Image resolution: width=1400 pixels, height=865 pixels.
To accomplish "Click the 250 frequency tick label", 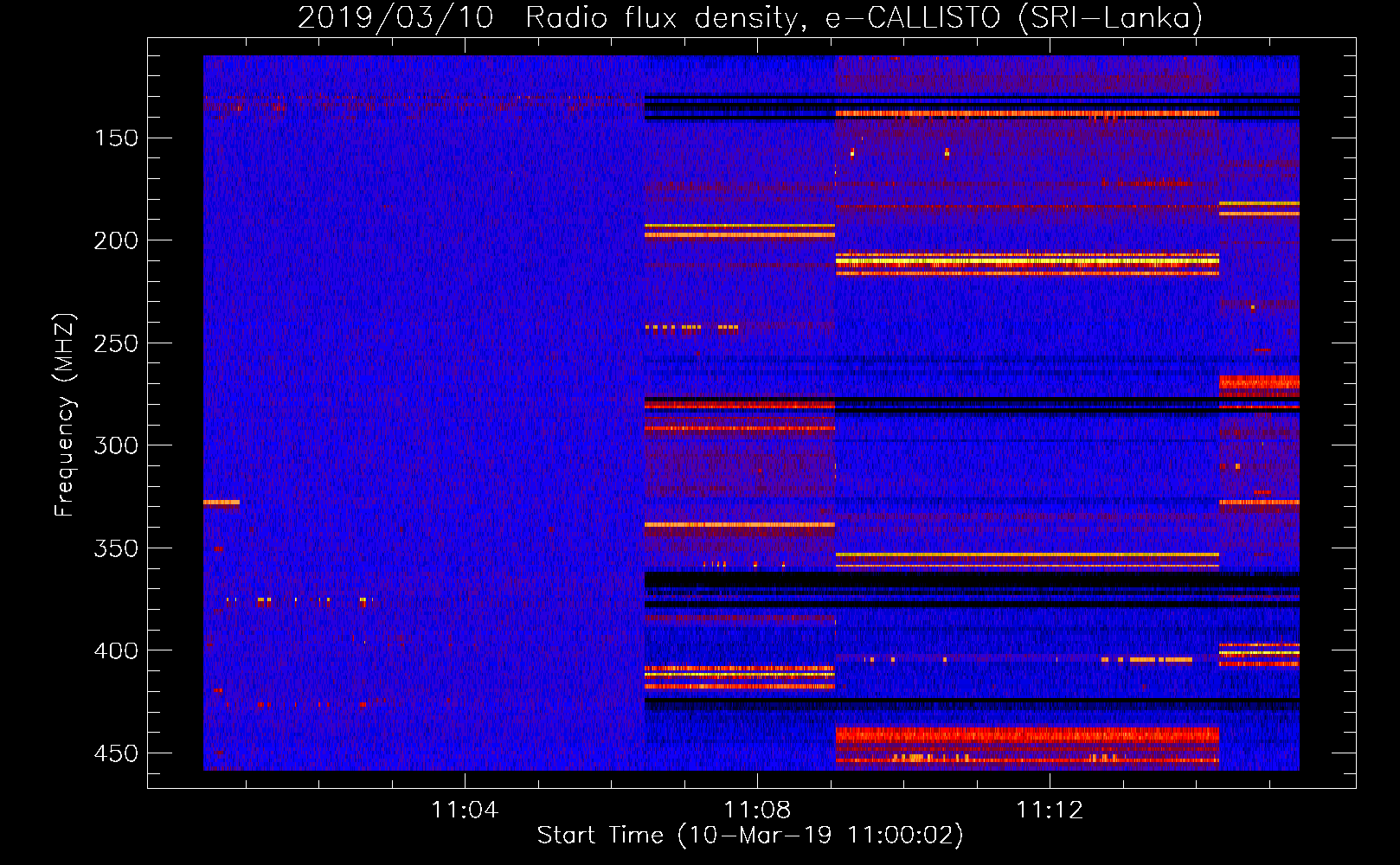I will pyautogui.click(x=116, y=343).
